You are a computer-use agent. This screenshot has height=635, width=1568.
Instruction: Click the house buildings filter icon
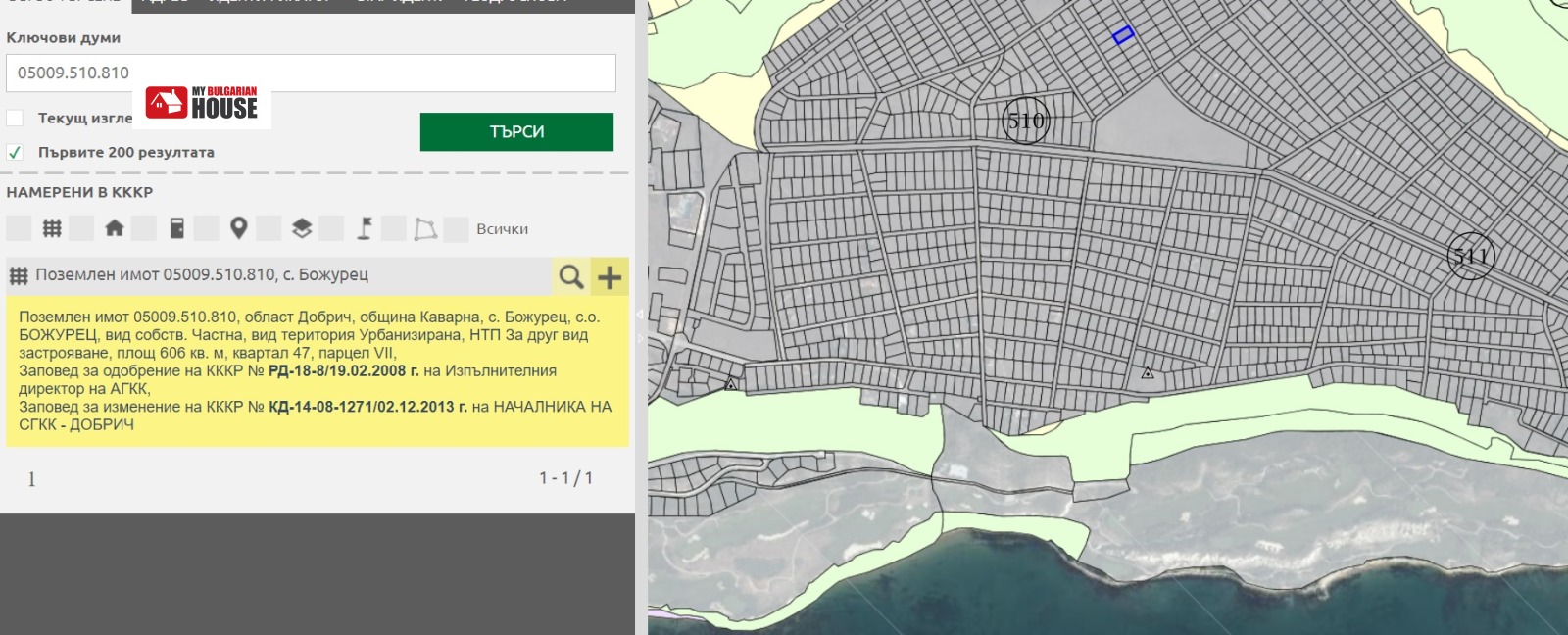click(x=115, y=228)
